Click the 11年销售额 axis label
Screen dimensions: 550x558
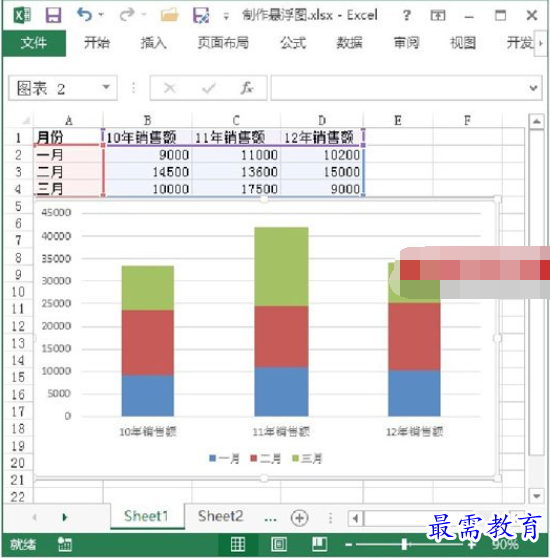[x=281, y=432]
